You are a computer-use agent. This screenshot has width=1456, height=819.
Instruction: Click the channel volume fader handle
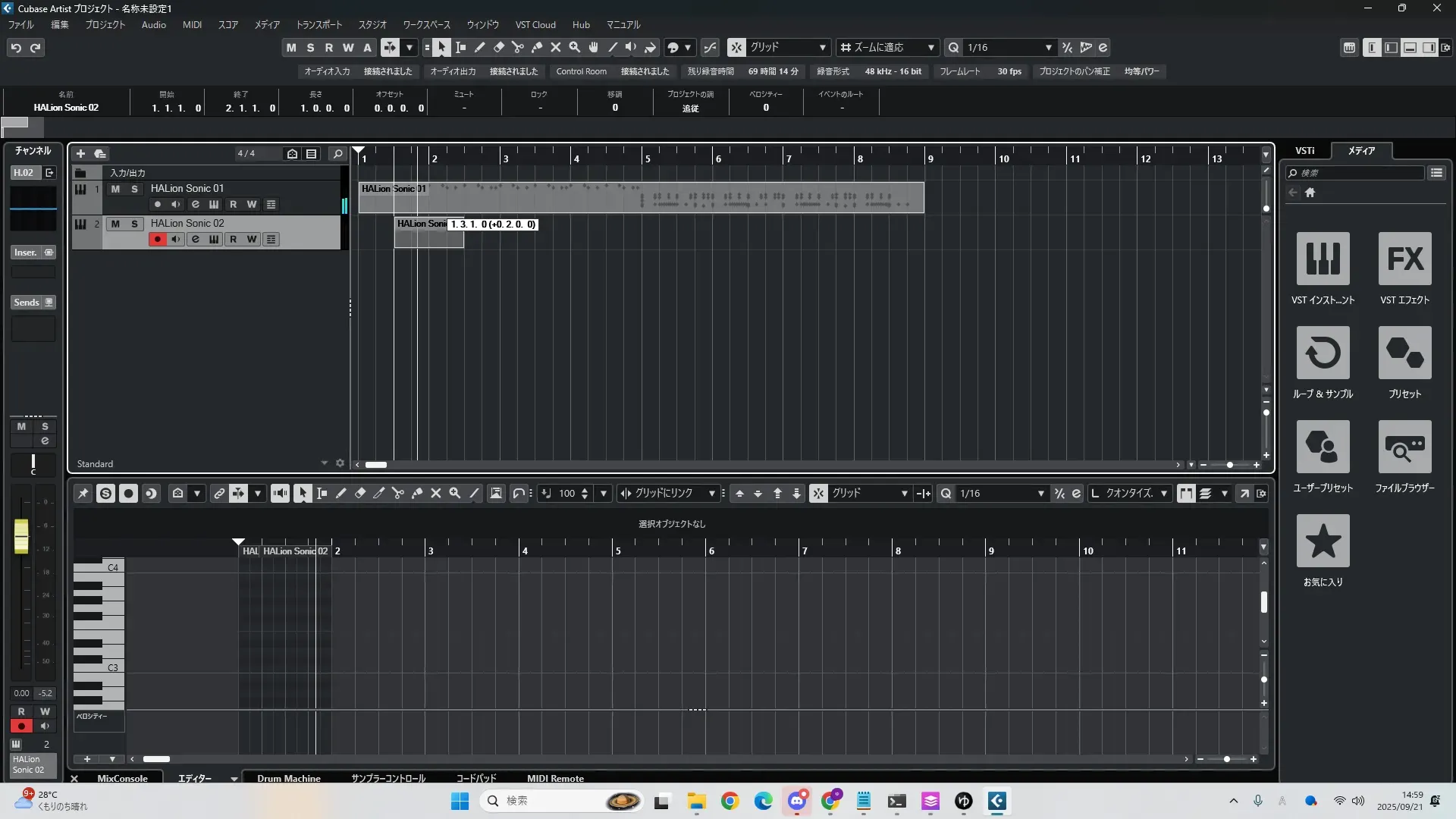(21, 535)
